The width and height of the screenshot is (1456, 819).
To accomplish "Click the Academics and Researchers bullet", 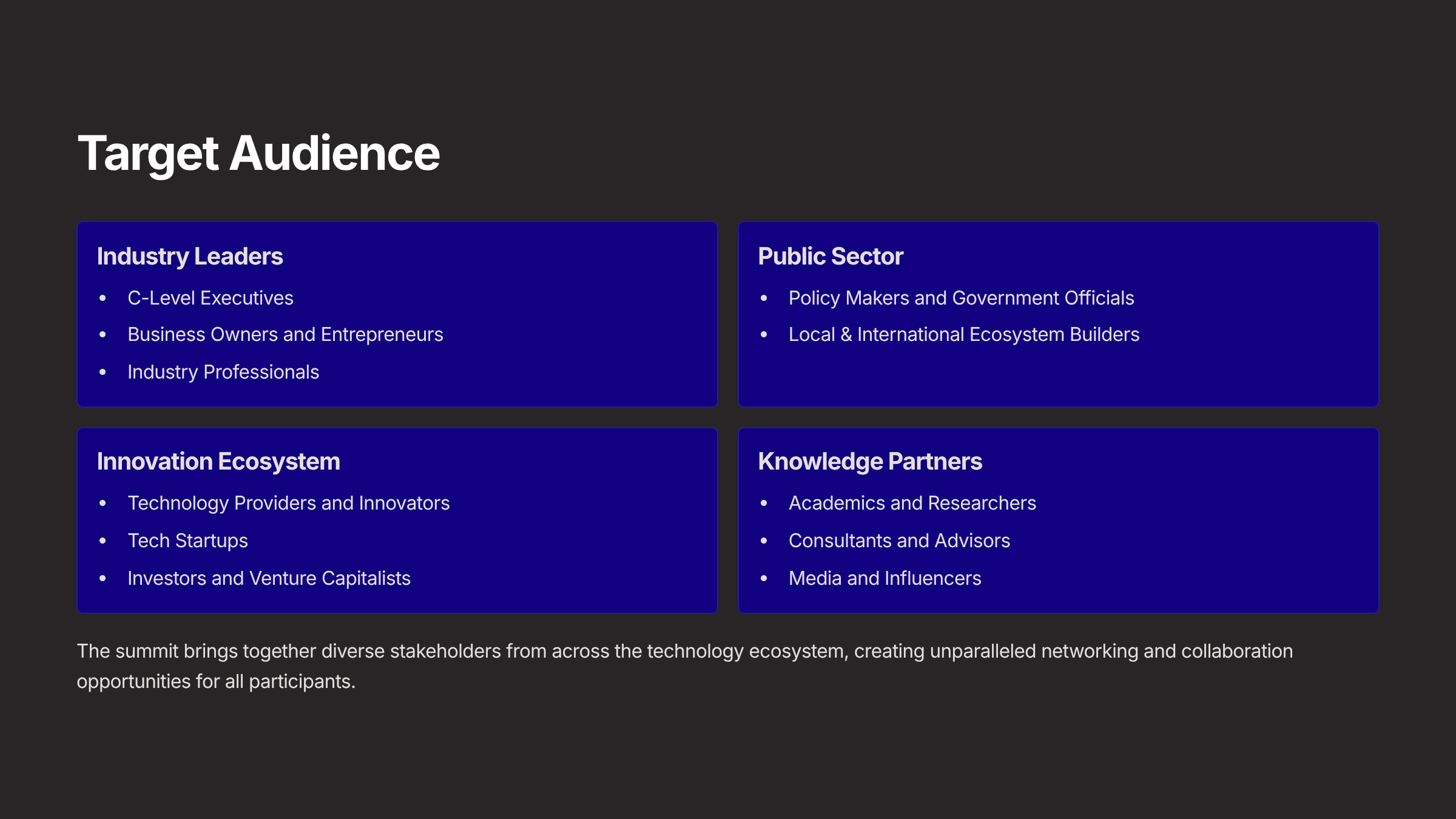I will [x=912, y=503].
